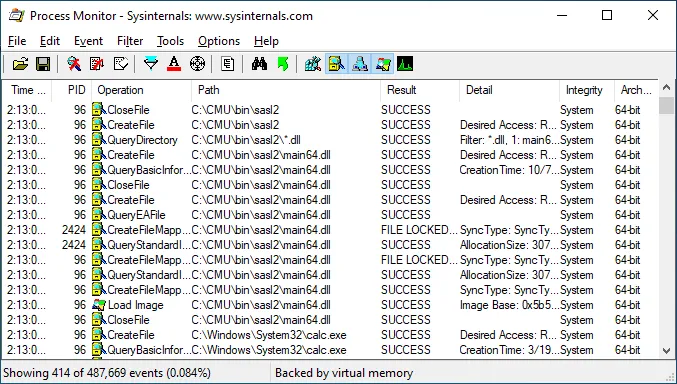This screenshot has width=677, height=384.
Task: Click the Save floppy disk icon
Action: [43, 64]
